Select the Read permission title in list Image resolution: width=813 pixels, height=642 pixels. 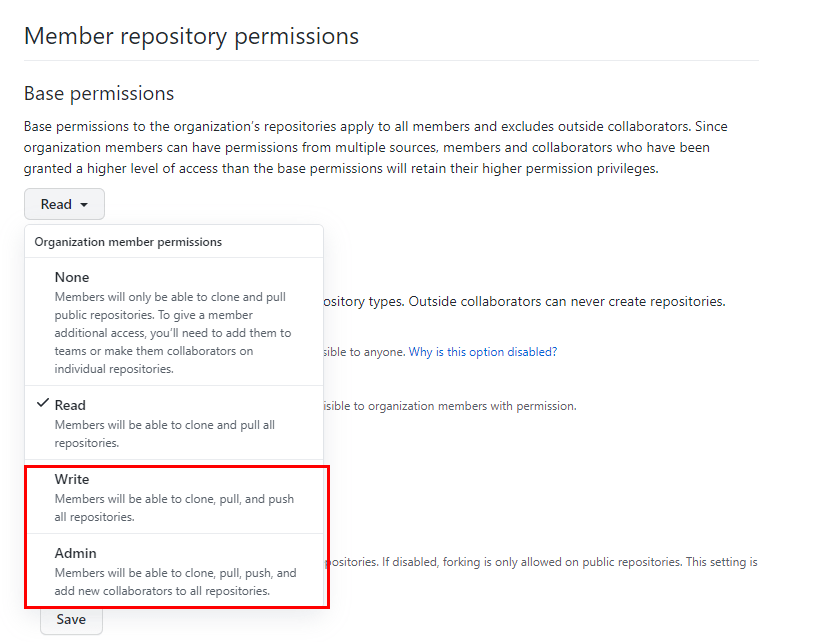(70, 405)
